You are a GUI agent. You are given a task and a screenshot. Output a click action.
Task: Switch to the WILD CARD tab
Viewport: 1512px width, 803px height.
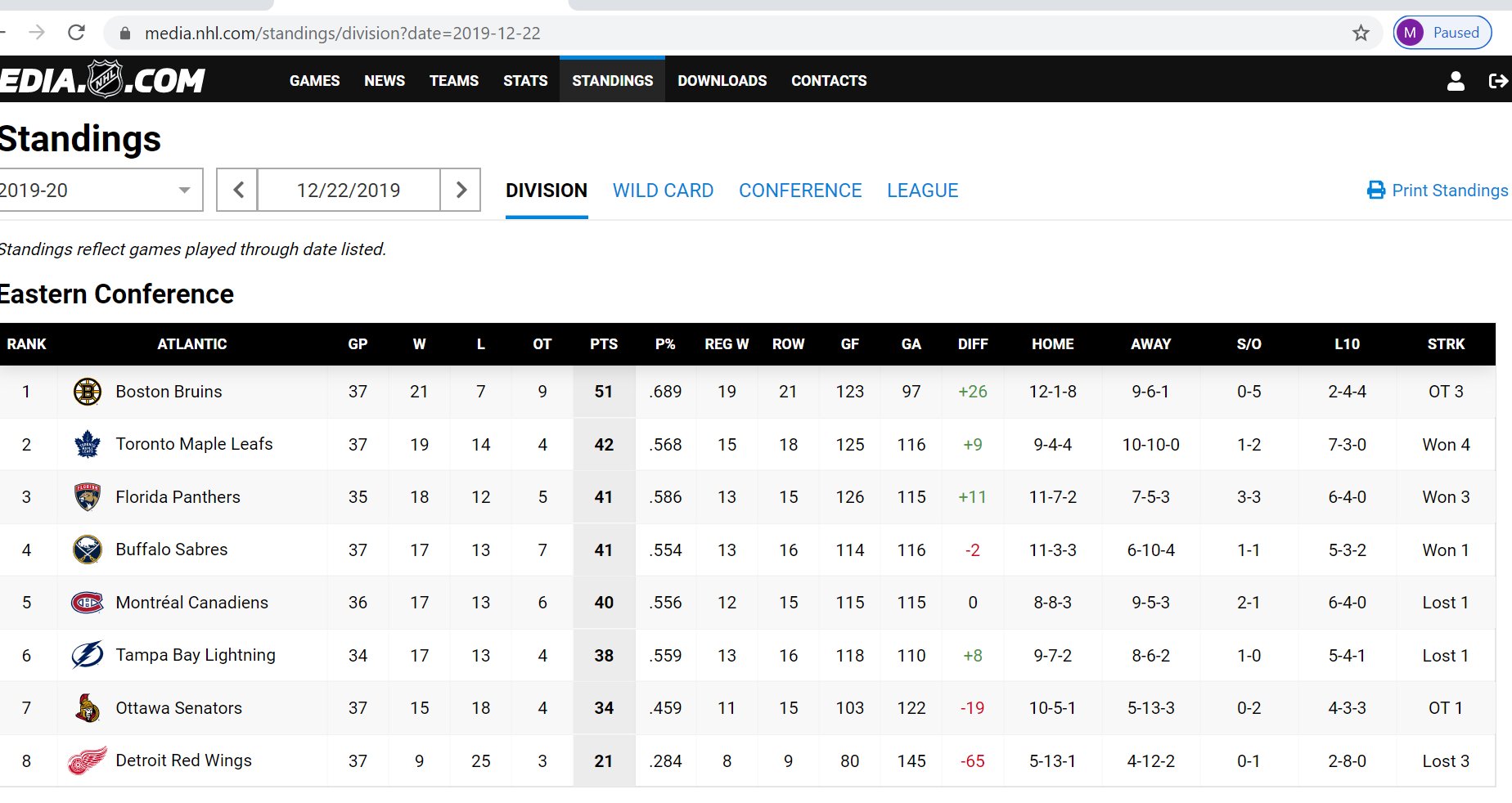(x=663, y=191)
